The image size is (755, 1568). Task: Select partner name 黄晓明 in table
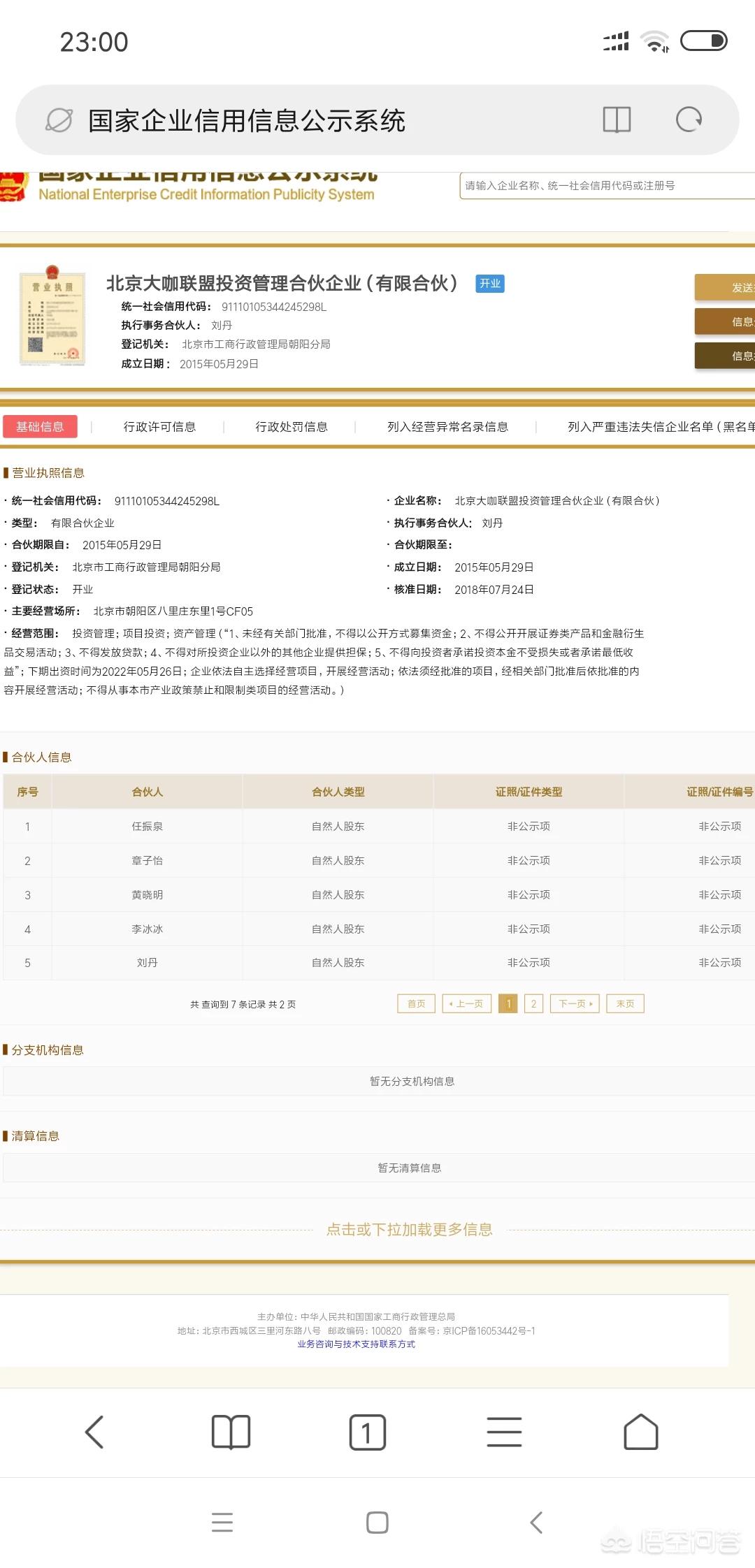(147, 894)
